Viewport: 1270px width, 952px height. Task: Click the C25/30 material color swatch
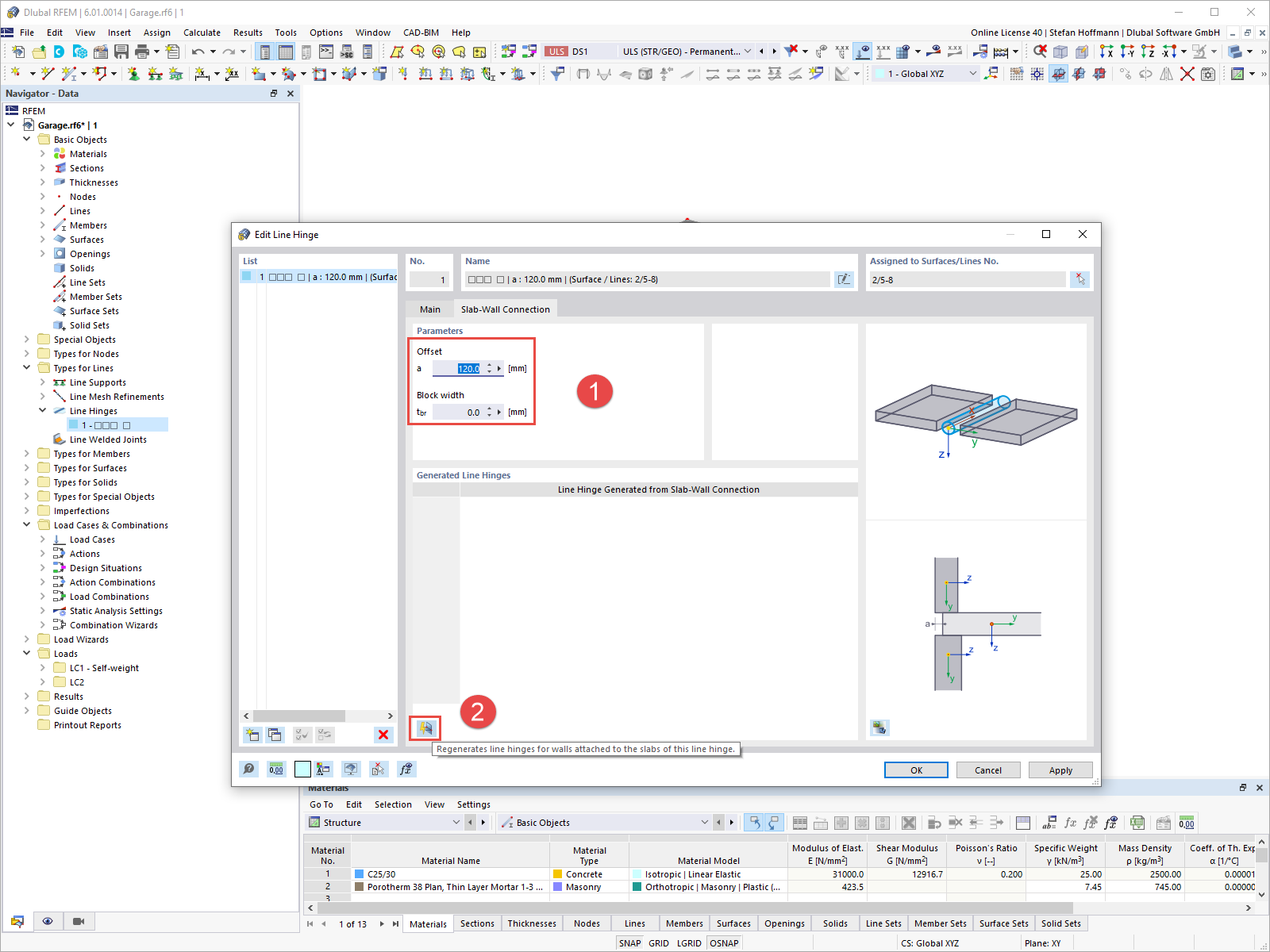pos(359,874)
